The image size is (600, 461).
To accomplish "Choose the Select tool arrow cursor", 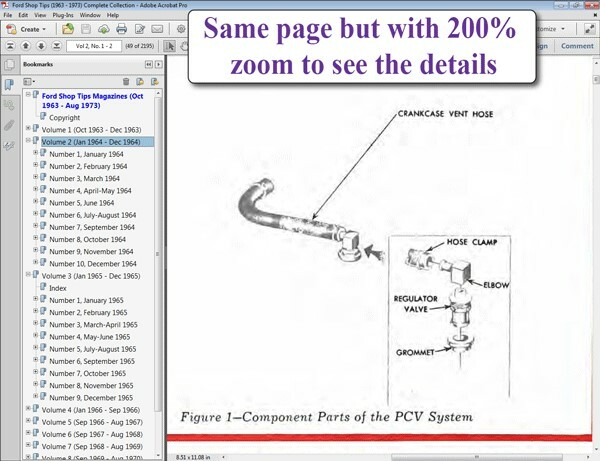I will pyautogui.click(x=169, y=46).
